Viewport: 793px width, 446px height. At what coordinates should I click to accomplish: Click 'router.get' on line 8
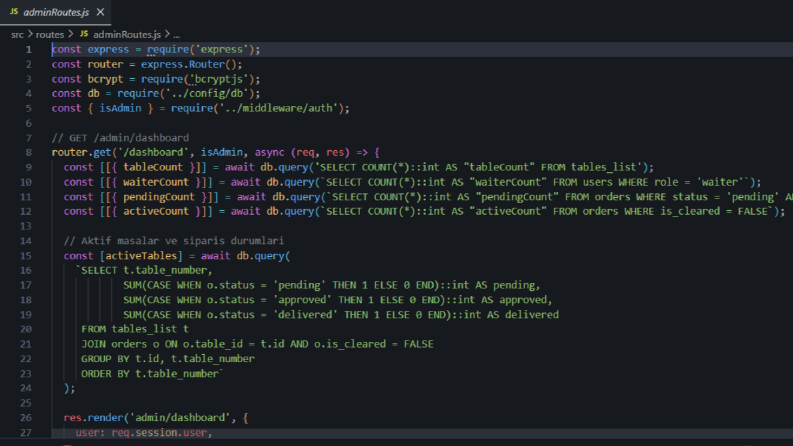(81, 152)
